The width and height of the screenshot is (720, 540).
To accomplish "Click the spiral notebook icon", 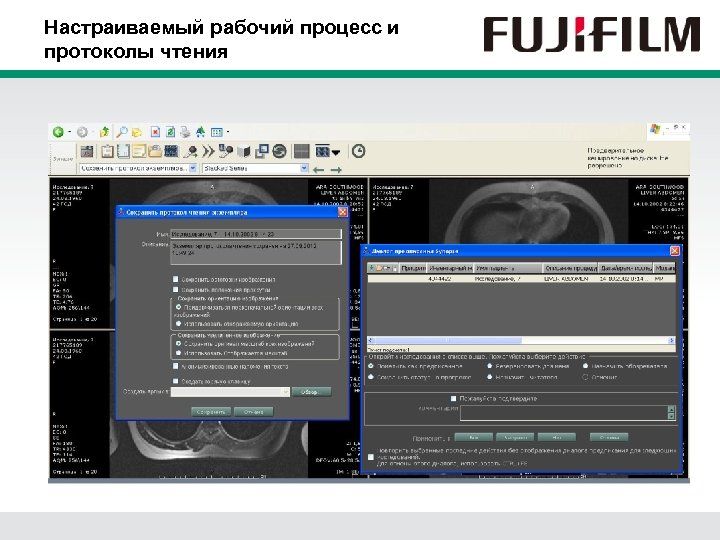I will coord(123,151).
